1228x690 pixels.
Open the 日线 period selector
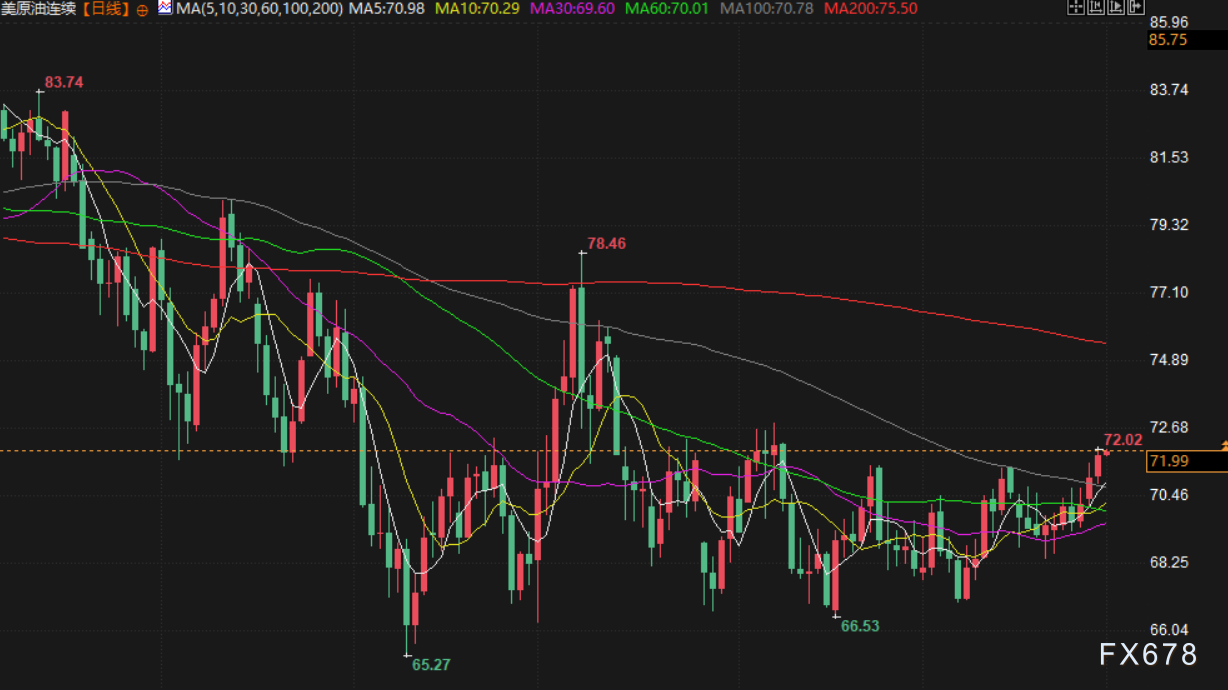(x=107, y=9)
